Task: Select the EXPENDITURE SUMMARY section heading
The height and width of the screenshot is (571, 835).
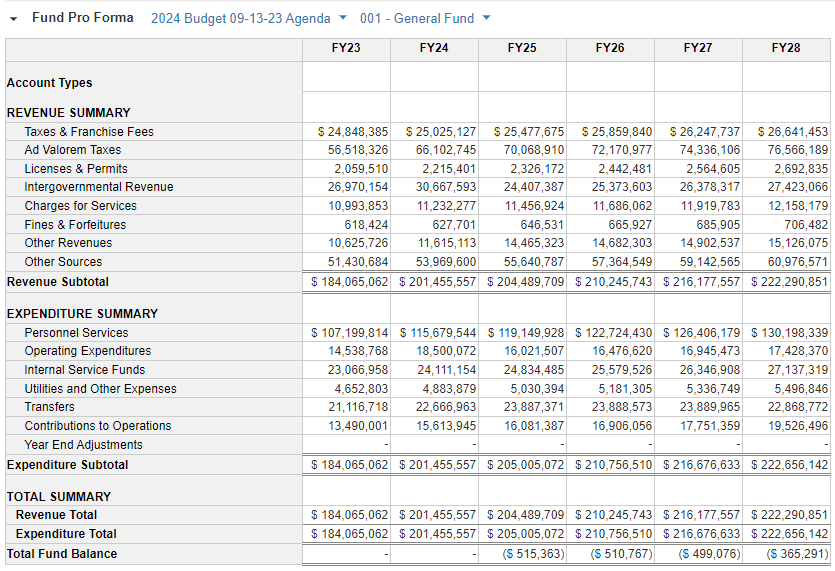Action: click(x=82, y=314)
